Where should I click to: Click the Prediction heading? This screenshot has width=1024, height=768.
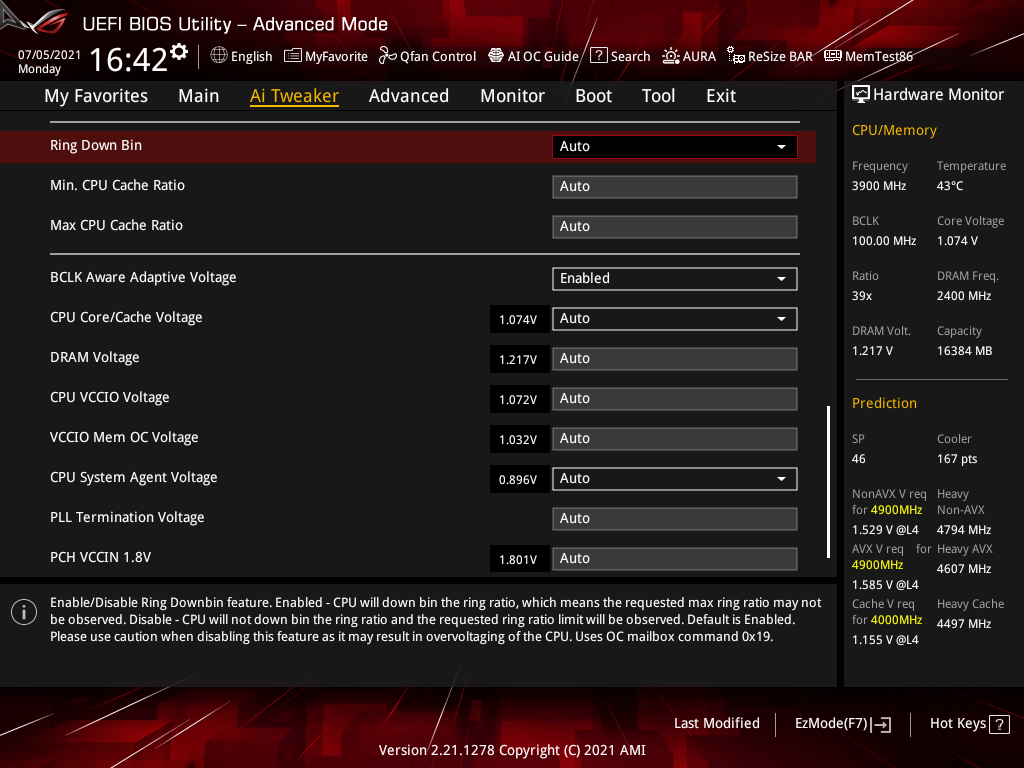pos(884,403)
